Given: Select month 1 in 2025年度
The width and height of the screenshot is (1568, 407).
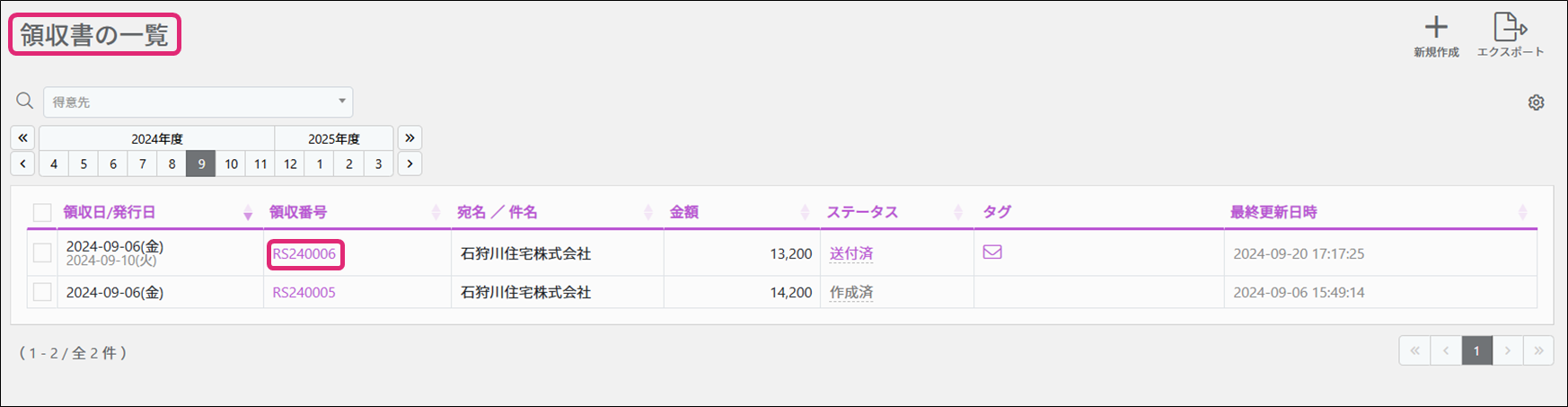Looking at the screenshot, I should [x=320, y=164].
